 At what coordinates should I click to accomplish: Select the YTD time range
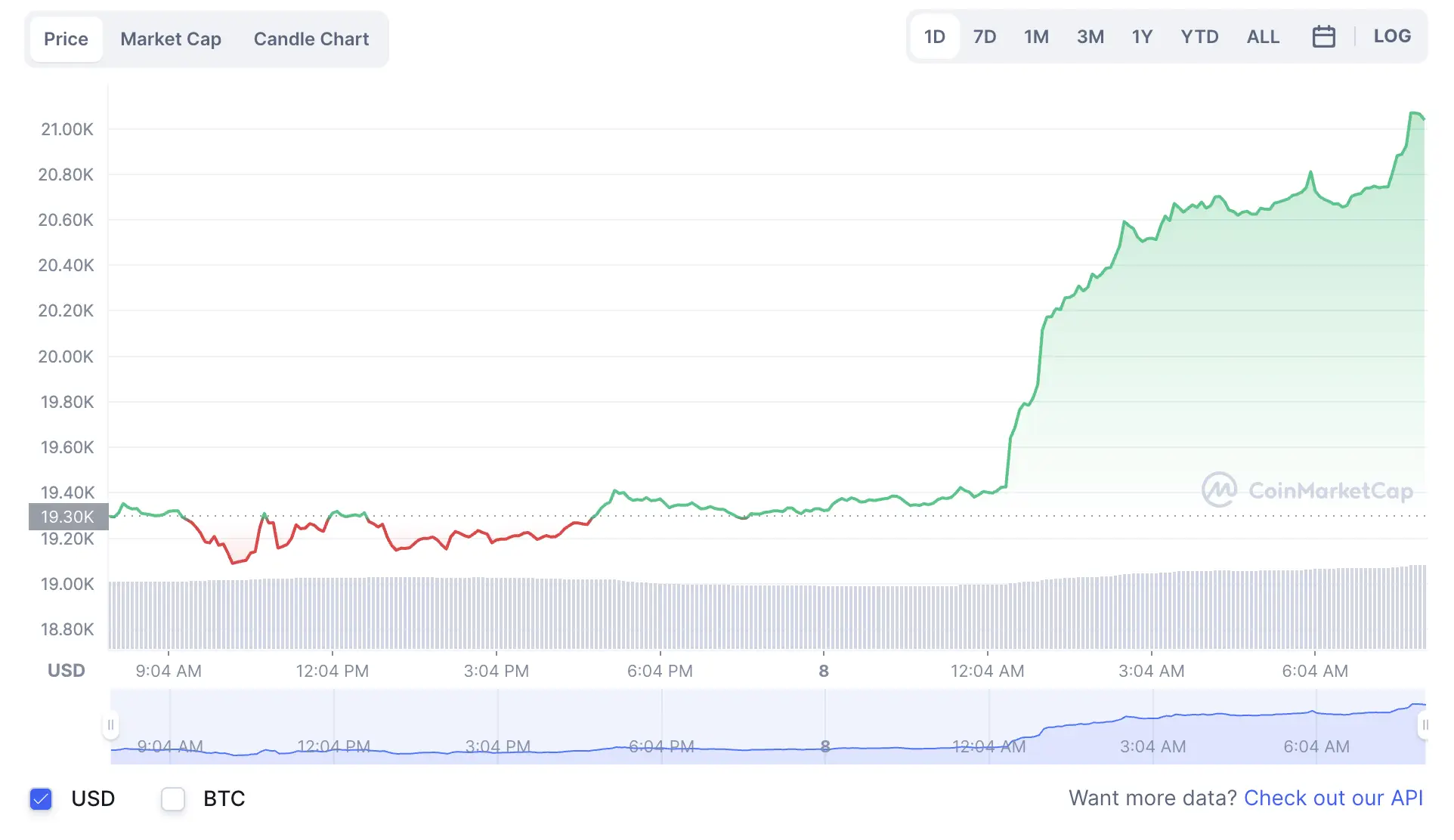1199,36
